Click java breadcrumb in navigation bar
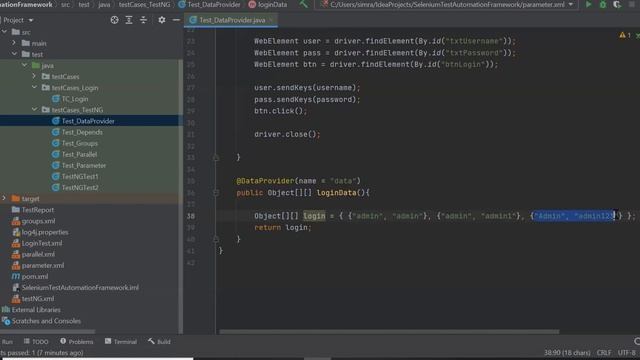 point(104,4)
